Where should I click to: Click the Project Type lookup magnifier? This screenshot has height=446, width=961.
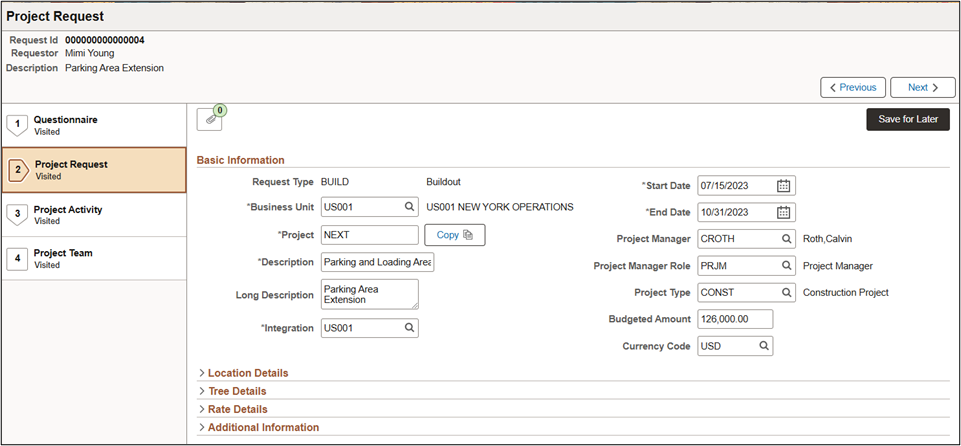click(x=786, y=293)
